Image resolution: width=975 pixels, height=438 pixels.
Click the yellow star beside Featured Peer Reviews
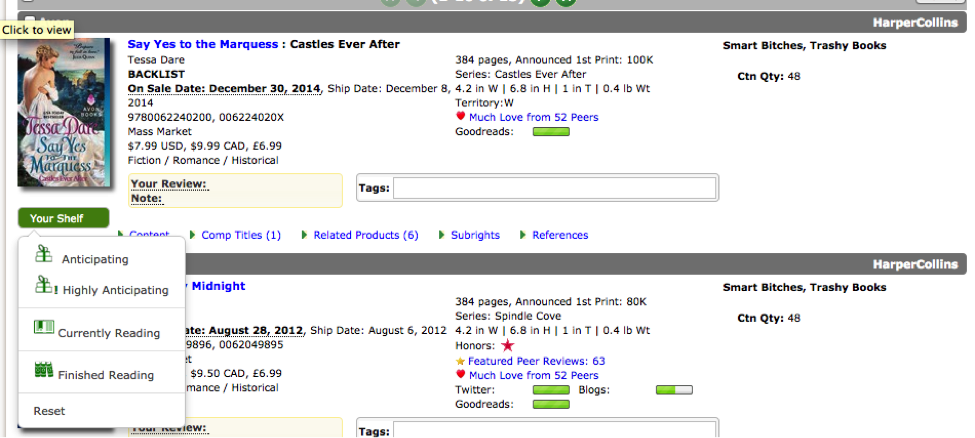[x=460, y=361]
